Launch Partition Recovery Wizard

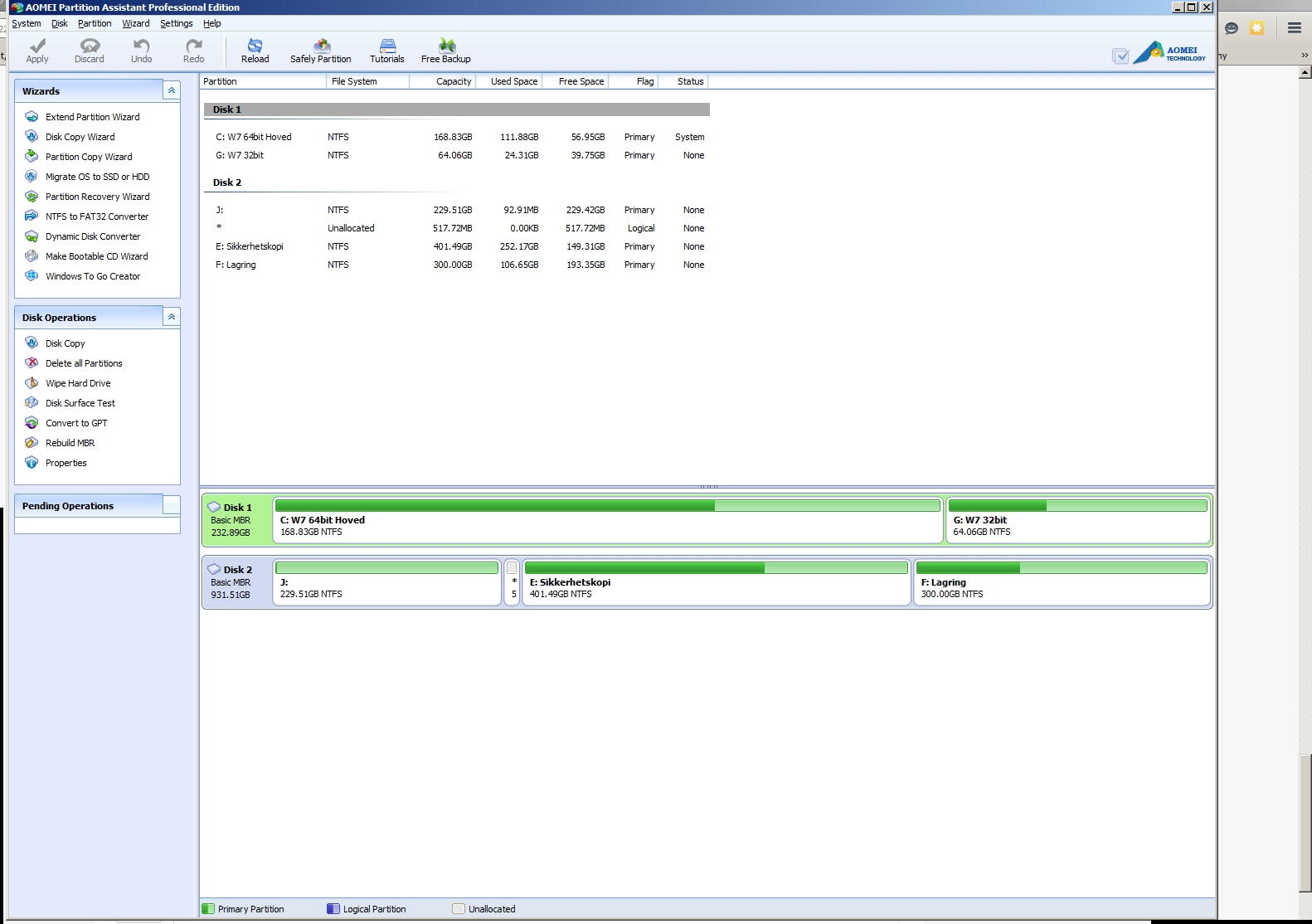tap(97, 197)
